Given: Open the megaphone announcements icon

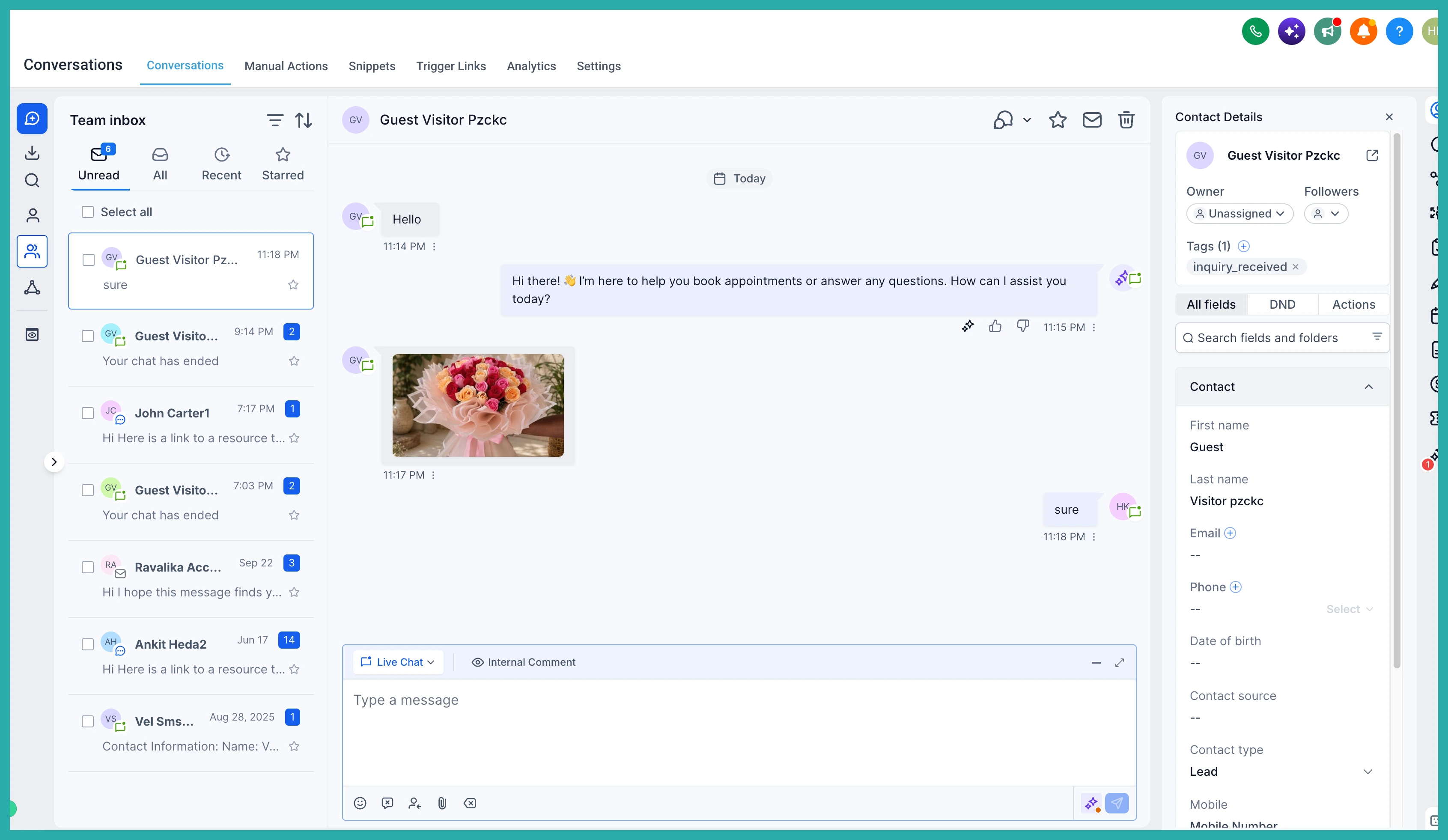Looking at the screenshot, I should pos(1327,31).
